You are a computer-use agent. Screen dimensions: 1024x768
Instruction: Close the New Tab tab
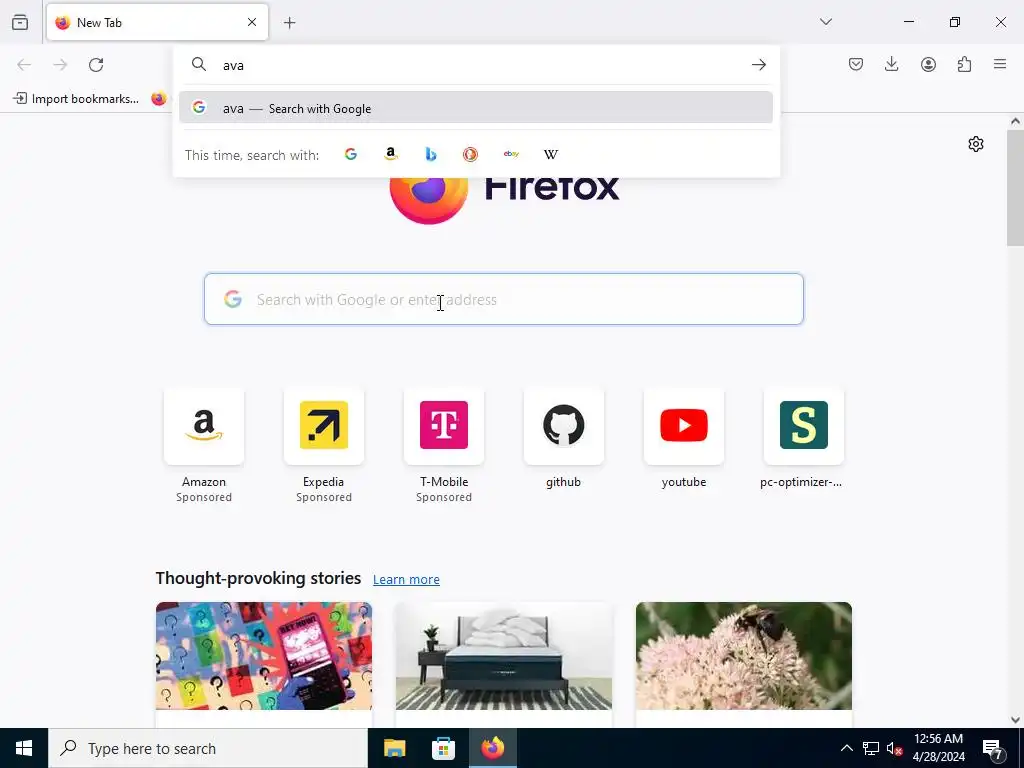[x=252, y=22]
